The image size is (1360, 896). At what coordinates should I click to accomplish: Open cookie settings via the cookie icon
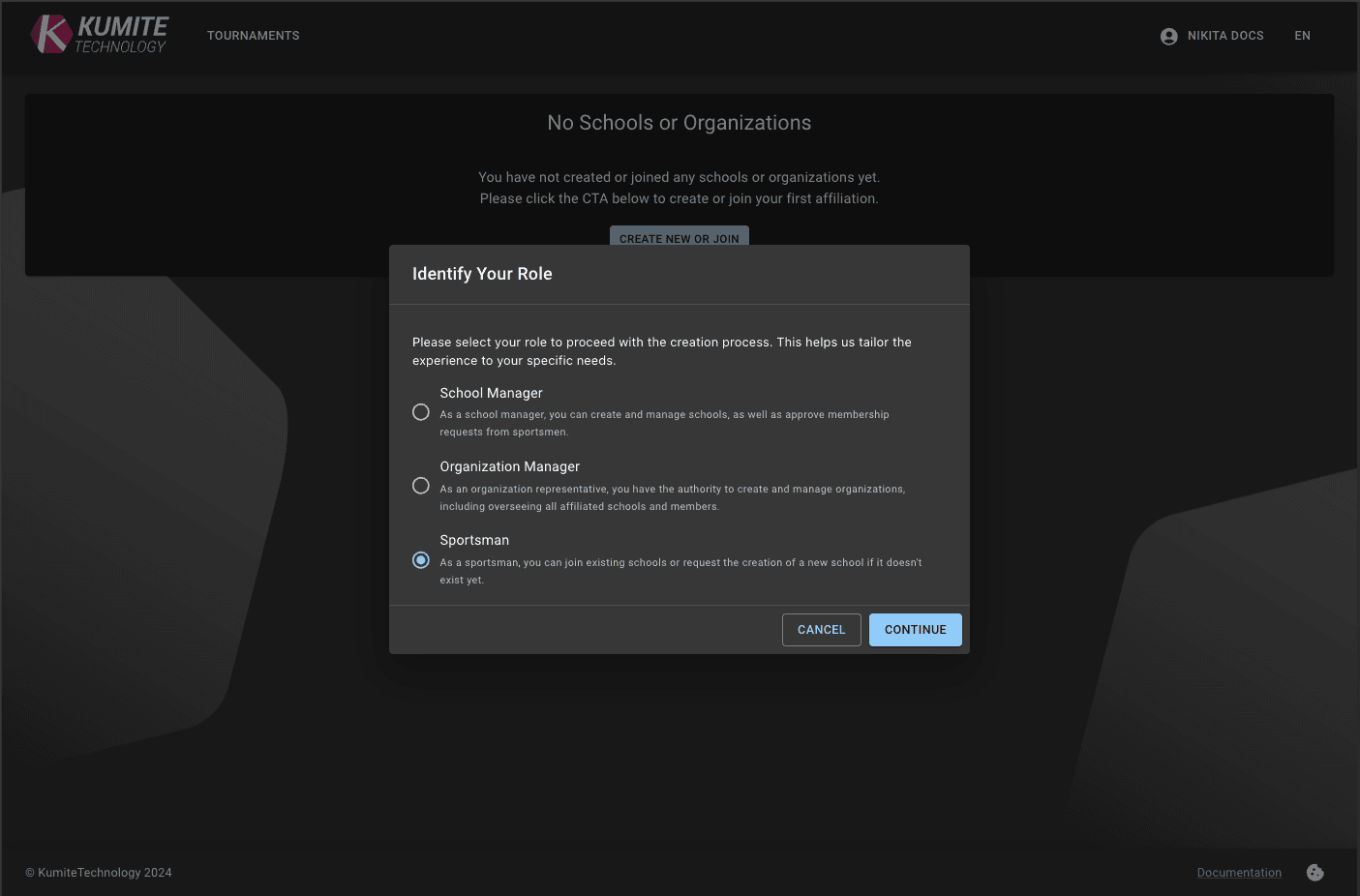tap(1315, 873)
